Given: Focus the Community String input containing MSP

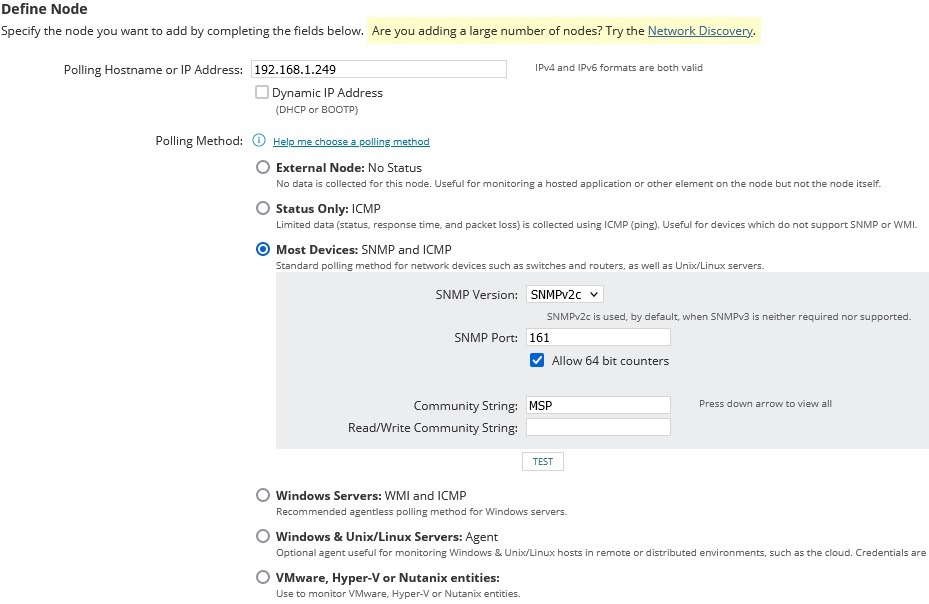Looking at the screenshot, I should (597, 405).
